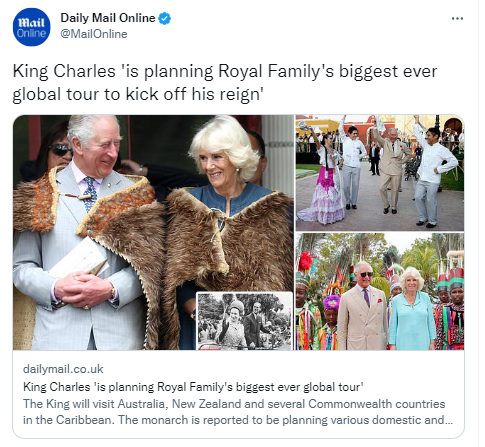This screenshot has height=447, width=485.
Task: Open the @MailOnline handle
Action: pos(94,34)
